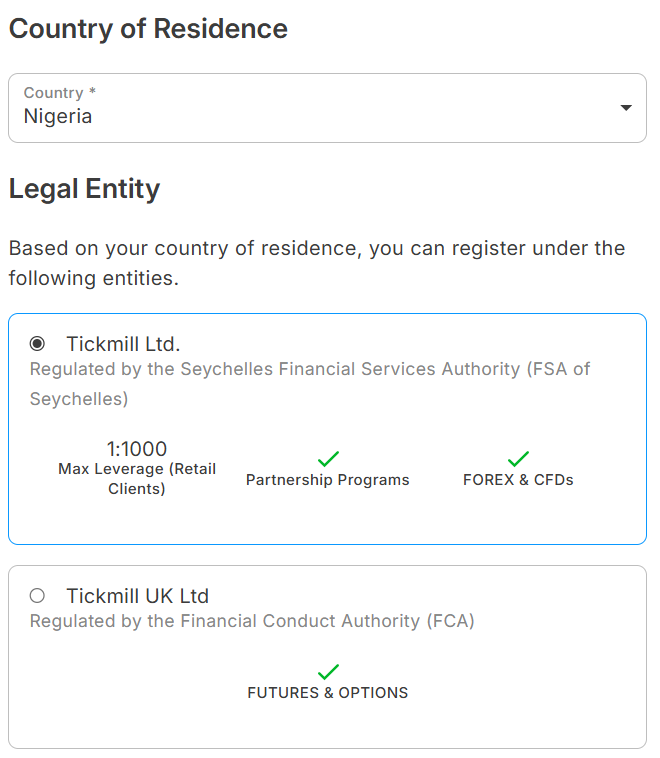This screenshot has width=660, height=758.
Task: Open the Country dropdown arrow
Action: [x=626, y=108]
